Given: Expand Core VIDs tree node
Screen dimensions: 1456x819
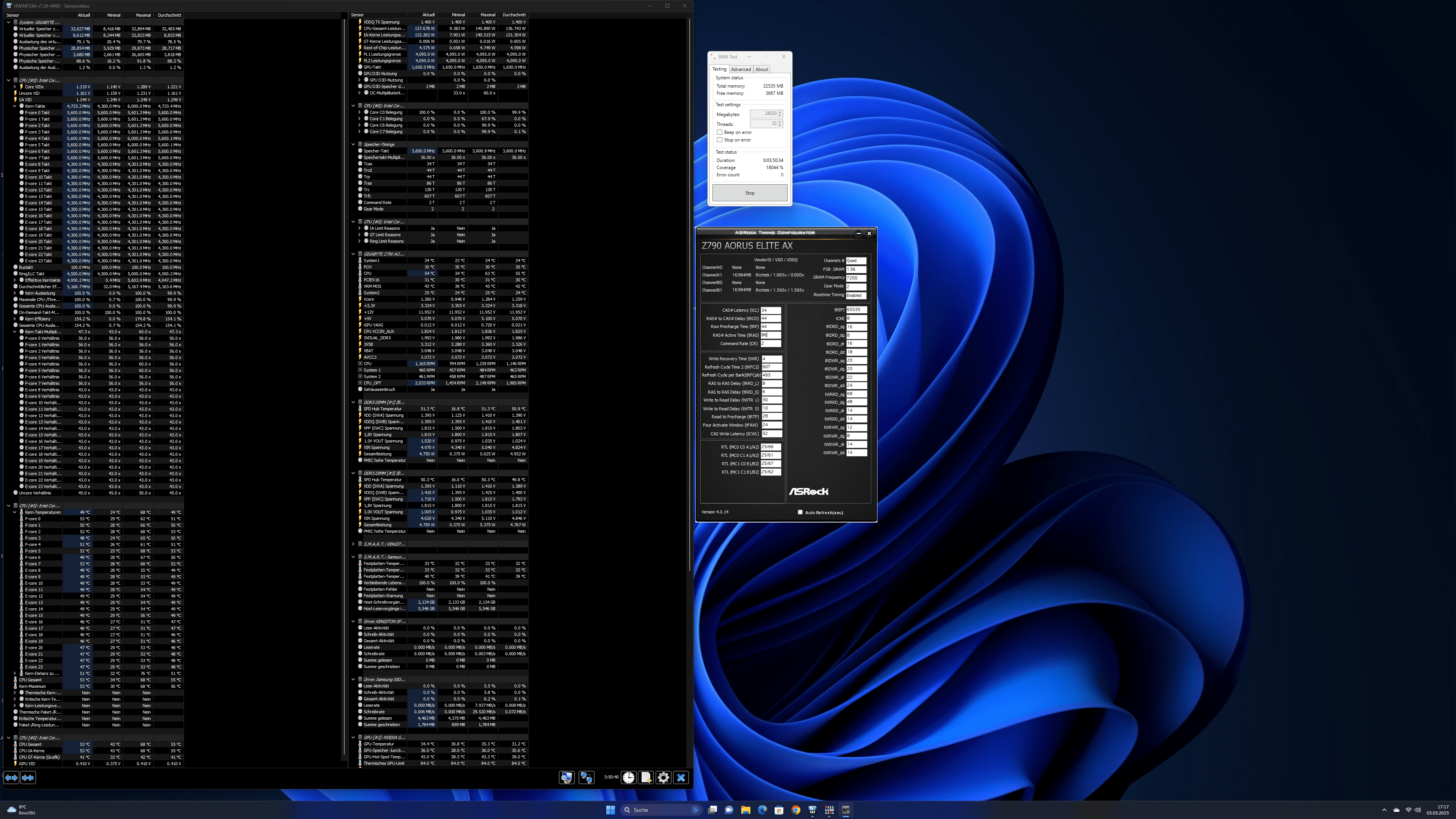Looking at the screenshot, I should (15, 86).
